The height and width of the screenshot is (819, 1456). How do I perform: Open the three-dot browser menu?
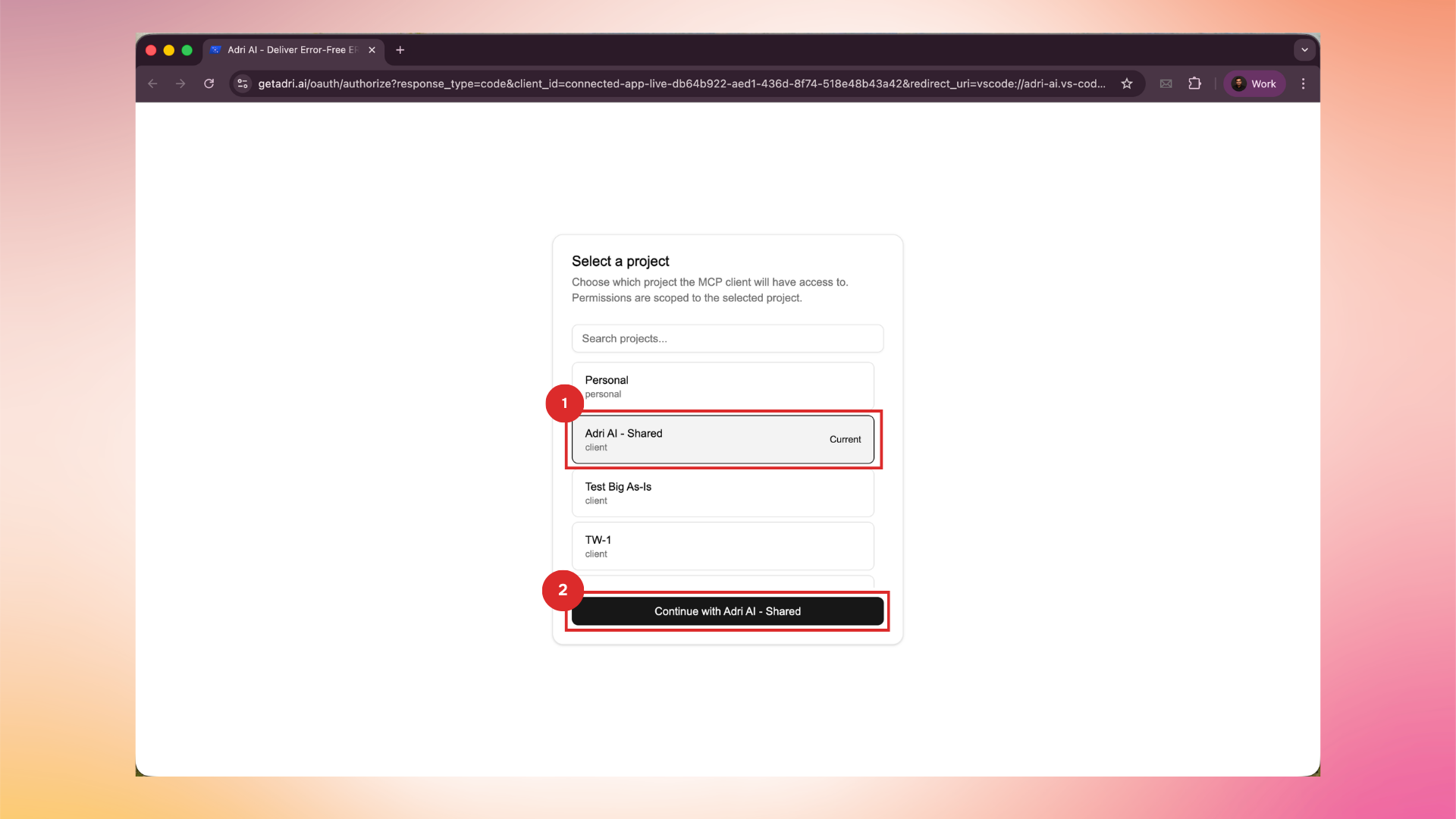(x=1303, y=83)
